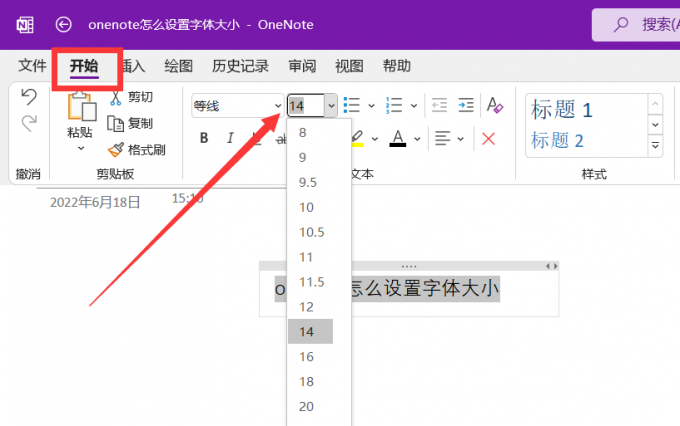
Task: Click the date 2022年6月18日
Action: (x=95, y=202)
